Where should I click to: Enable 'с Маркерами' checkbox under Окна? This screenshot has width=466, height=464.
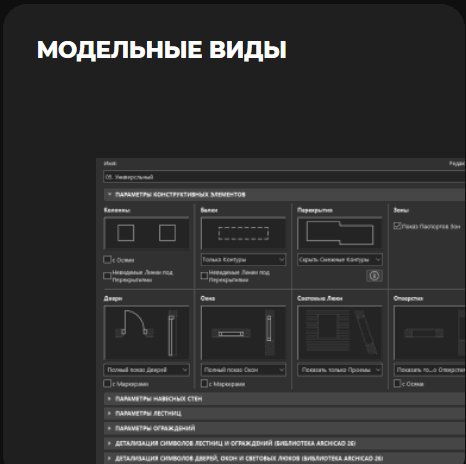coord(204,383)
